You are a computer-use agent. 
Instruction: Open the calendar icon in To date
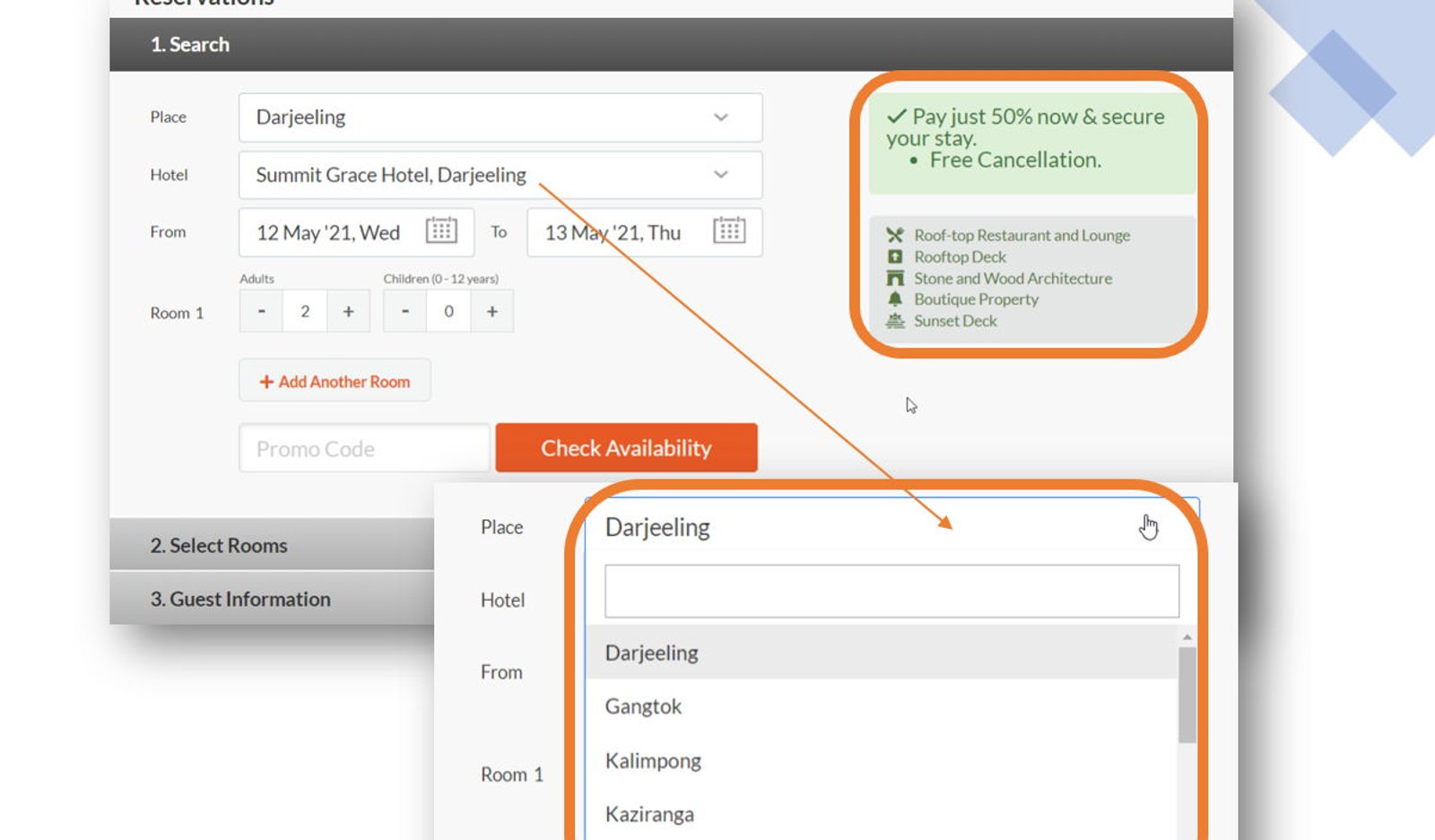click(729, 230)
